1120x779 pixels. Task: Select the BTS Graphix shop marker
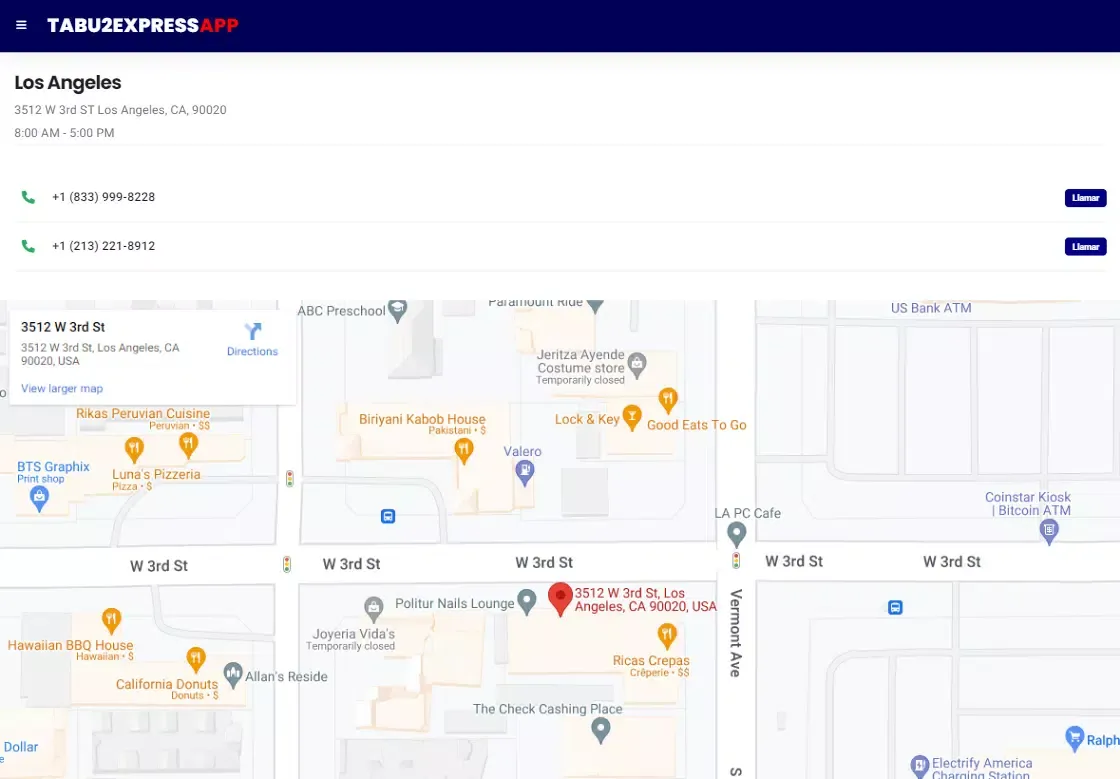39,498
